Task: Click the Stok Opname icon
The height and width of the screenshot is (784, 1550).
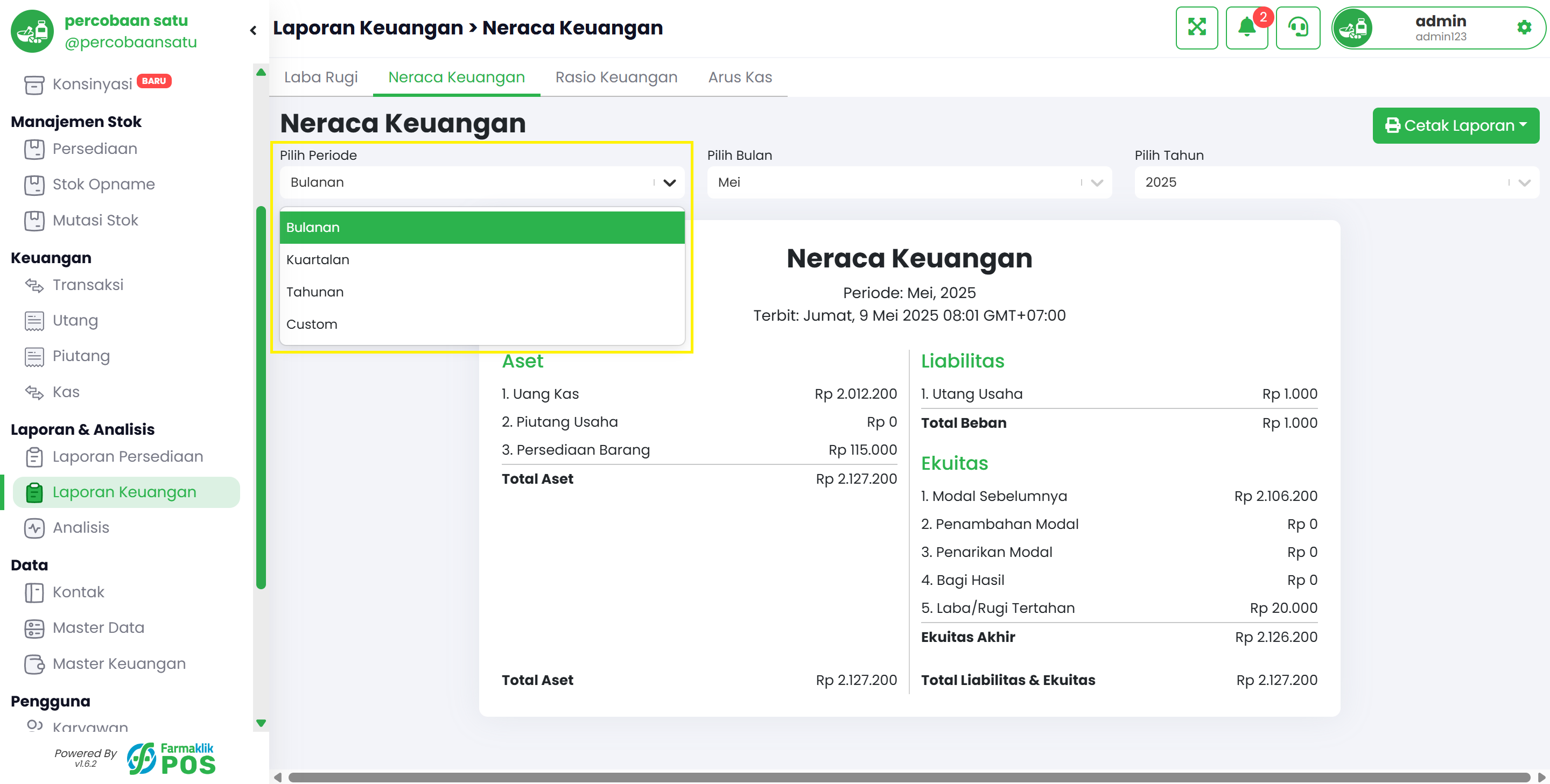Action: [x=34, y=185]
